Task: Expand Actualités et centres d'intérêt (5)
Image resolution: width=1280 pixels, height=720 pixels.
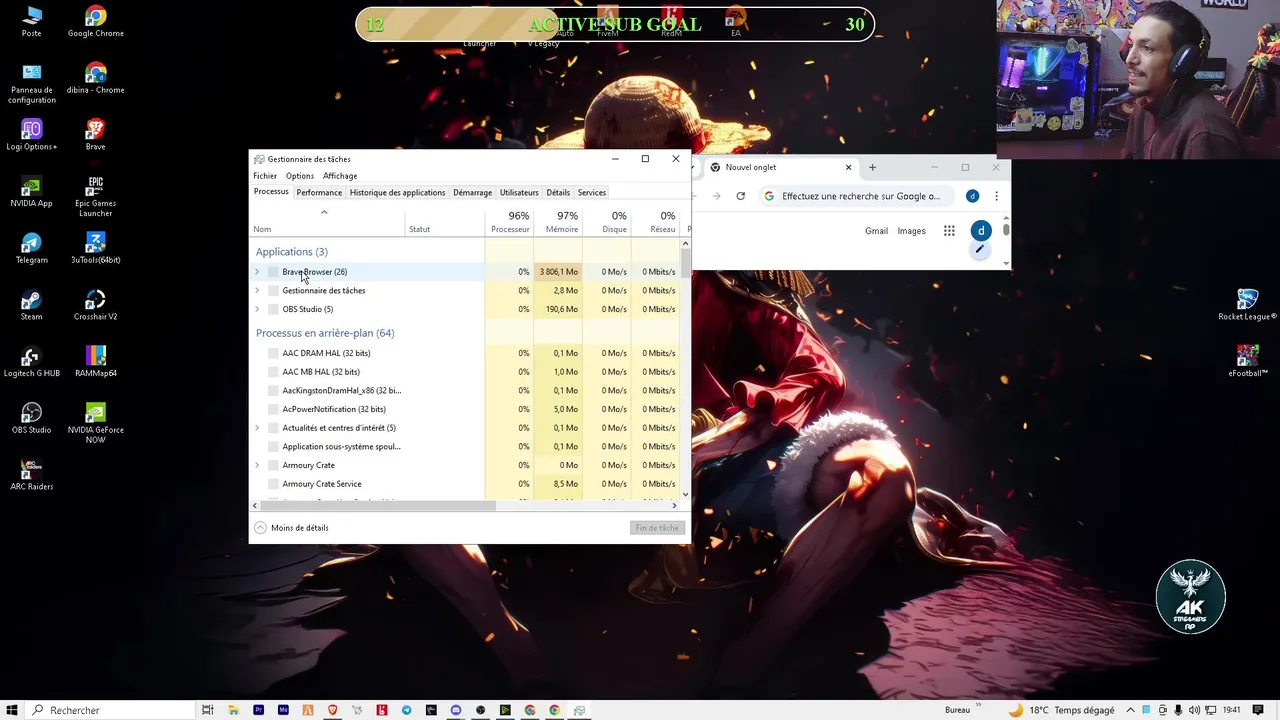Action: coord(257,428)
